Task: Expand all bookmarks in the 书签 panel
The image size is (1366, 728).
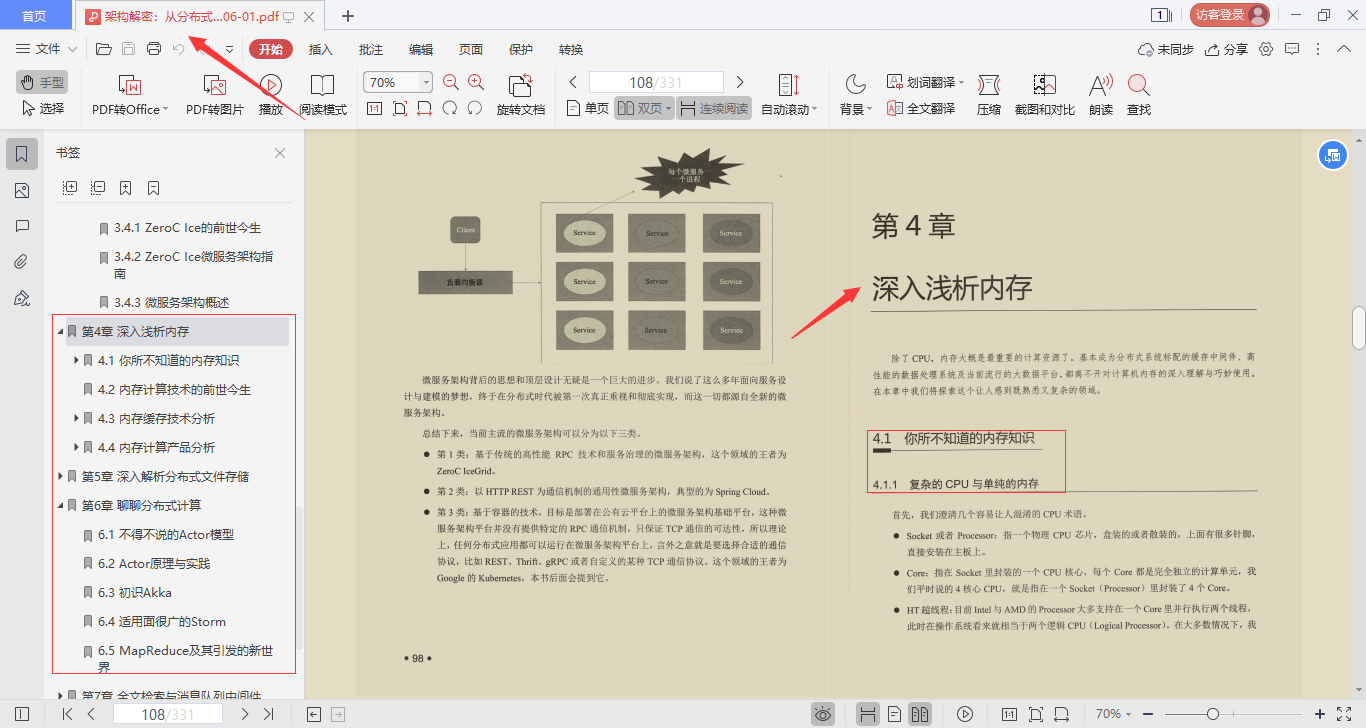Action: click(70, 188)
